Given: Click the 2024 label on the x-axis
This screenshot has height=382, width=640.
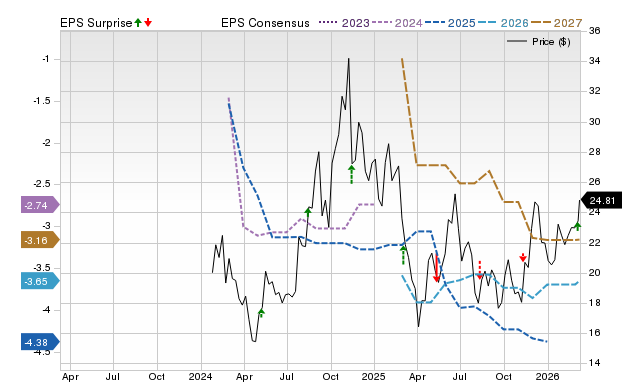Looking at the screenshot, I should 200,376.
